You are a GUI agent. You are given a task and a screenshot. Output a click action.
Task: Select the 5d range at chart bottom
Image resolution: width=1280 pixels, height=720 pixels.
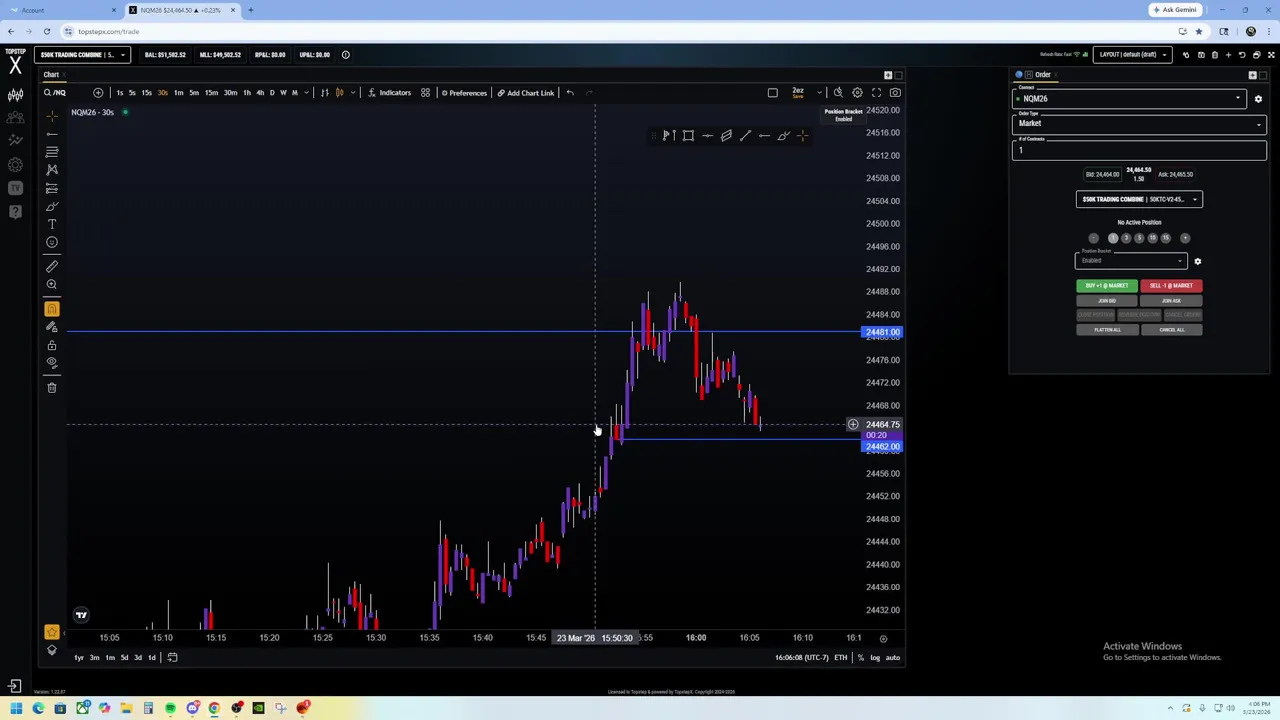coord(124,658)
